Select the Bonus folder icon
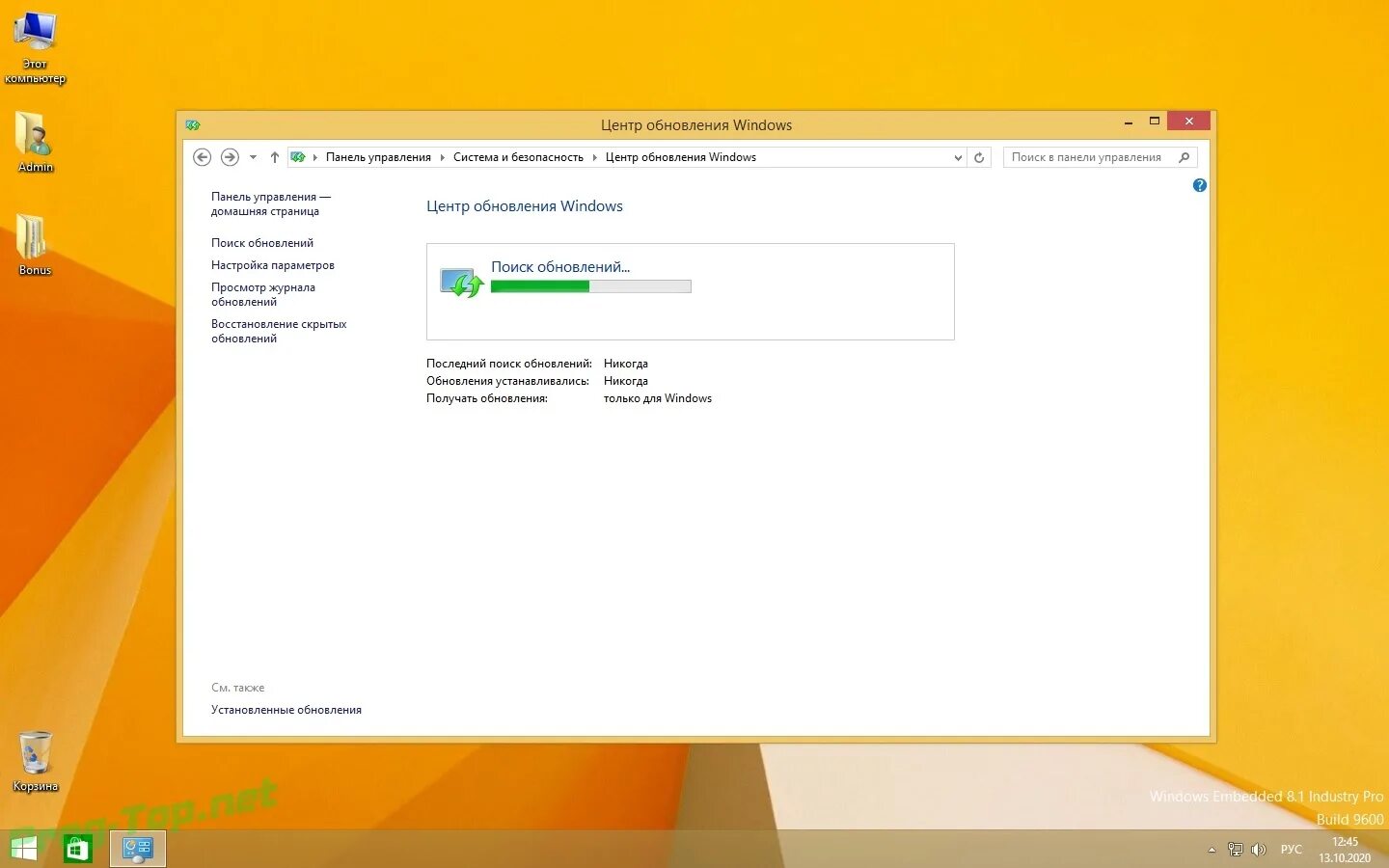 point(35,244)
